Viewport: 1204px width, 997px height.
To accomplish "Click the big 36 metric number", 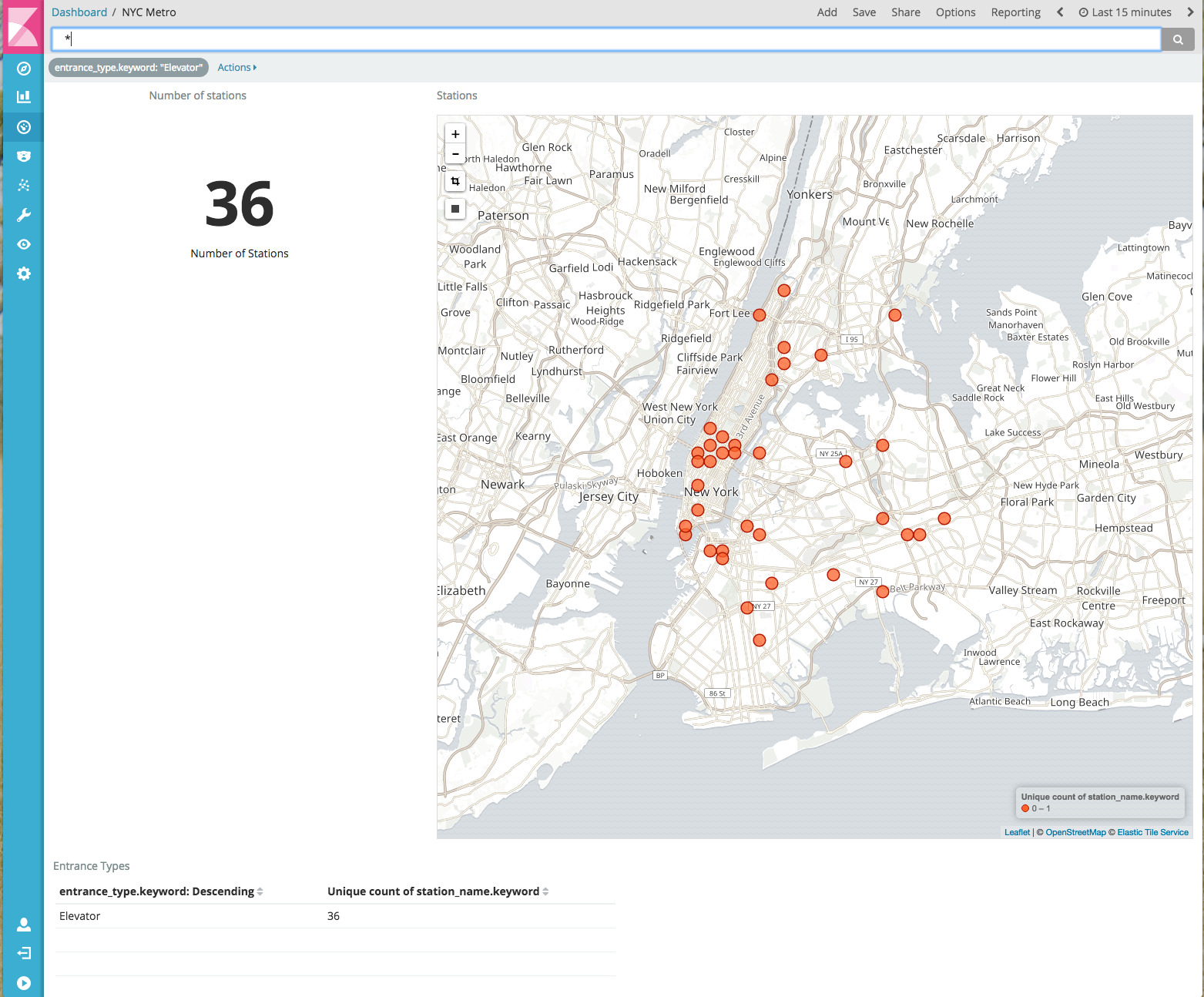I will click(240, 204).
